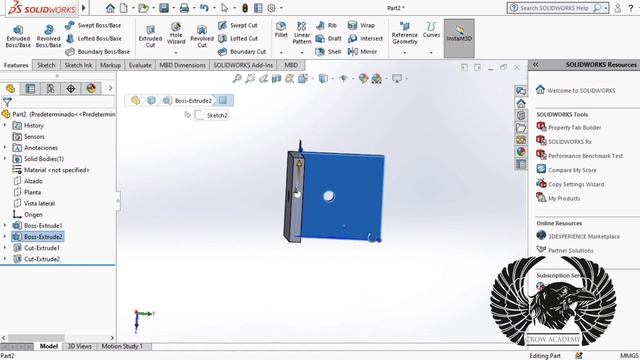Switch to the 3D Views bottom tab

coord(79,346)
